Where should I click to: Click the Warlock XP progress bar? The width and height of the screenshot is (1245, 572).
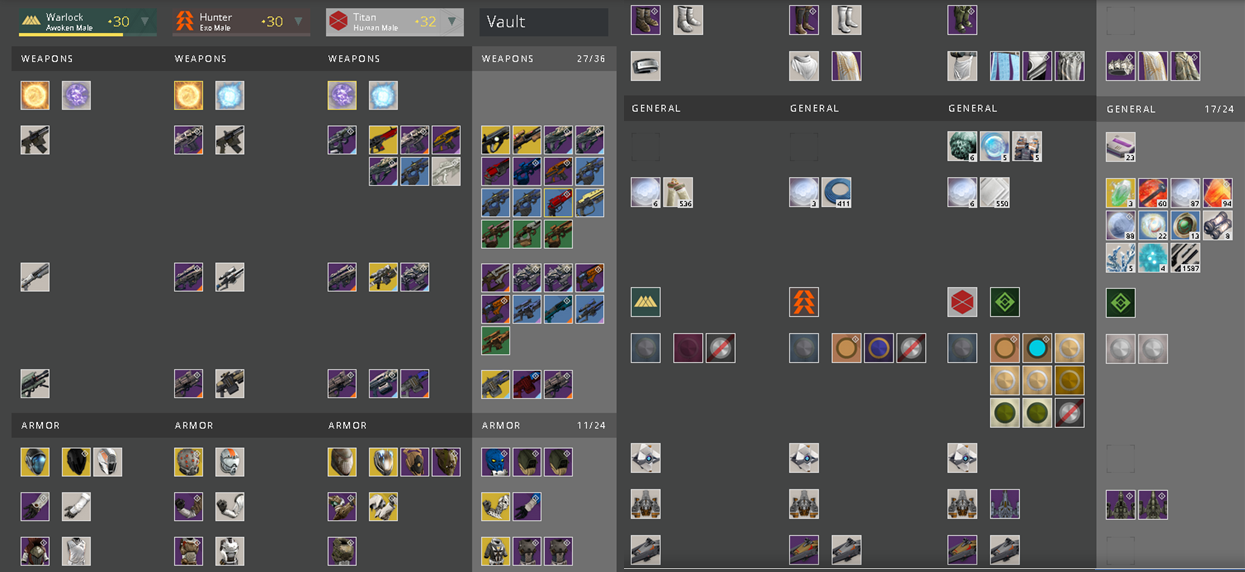pos(87,34)
